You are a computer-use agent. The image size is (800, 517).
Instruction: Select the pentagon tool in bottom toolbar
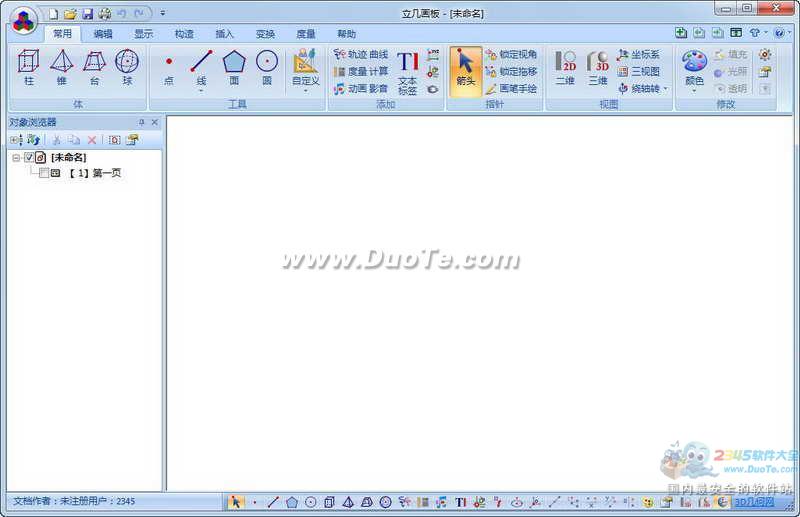292,502
